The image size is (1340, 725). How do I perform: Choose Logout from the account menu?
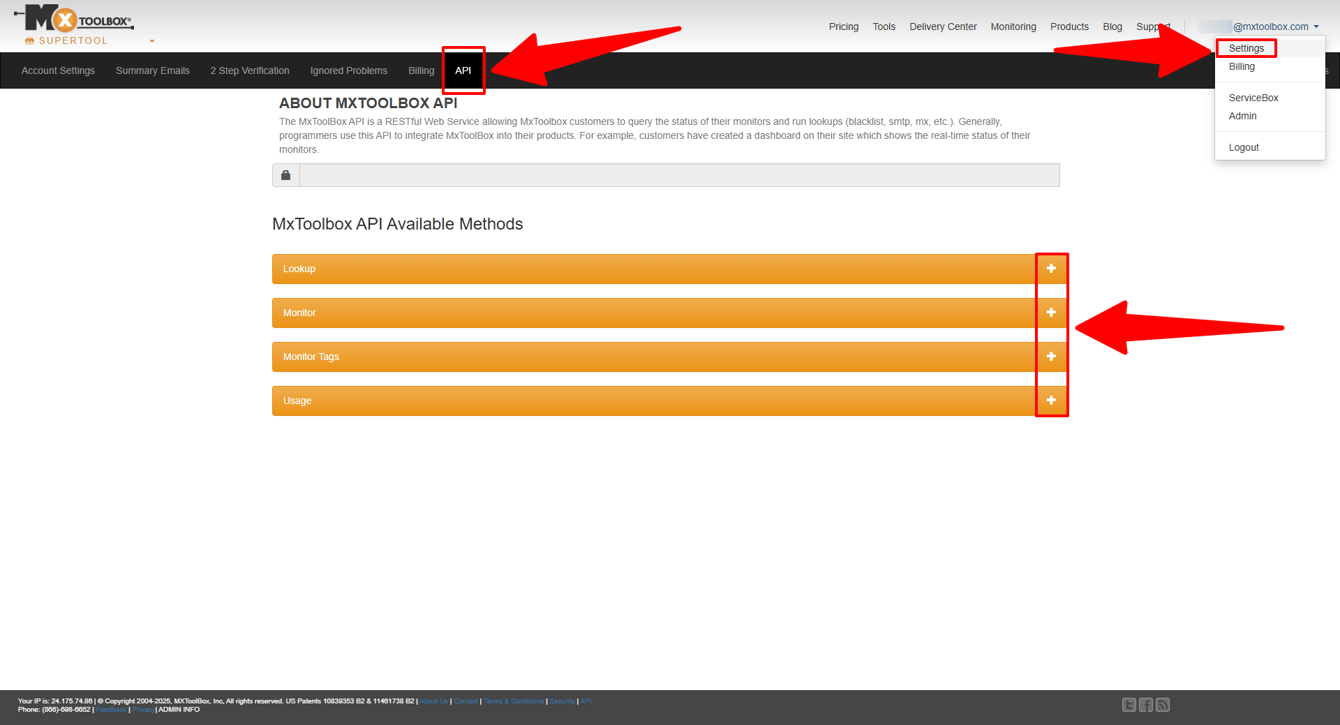click(x=1243, y=147)
